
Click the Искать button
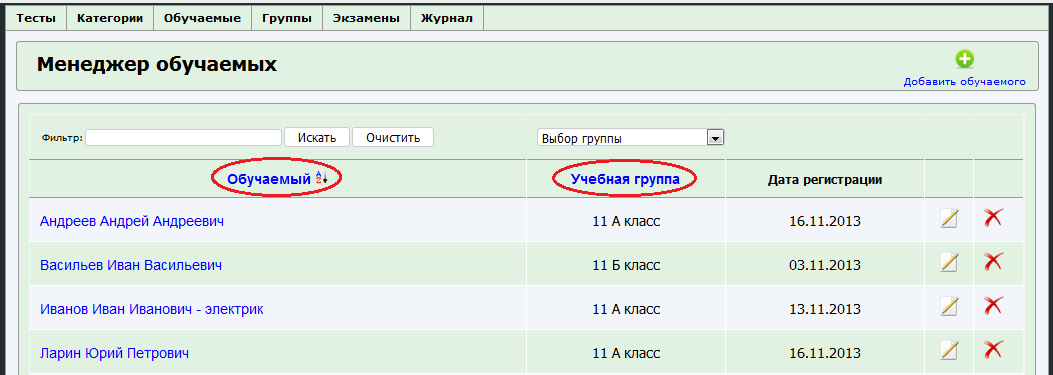tap(316, 138)
